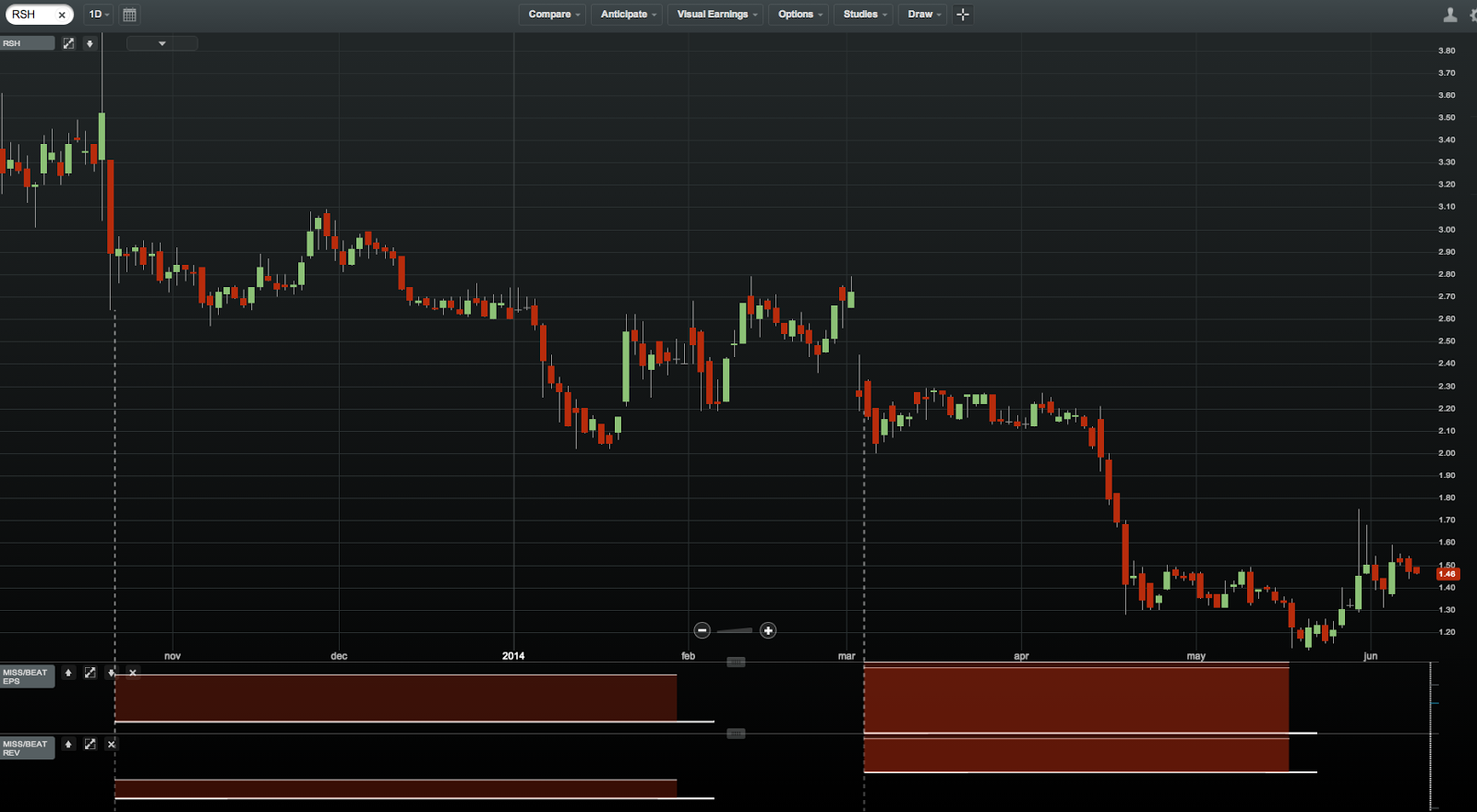This screenshot has width=1477, height=812.
Task: Move the RSH price panel down
Action: [x=90, y=43]
